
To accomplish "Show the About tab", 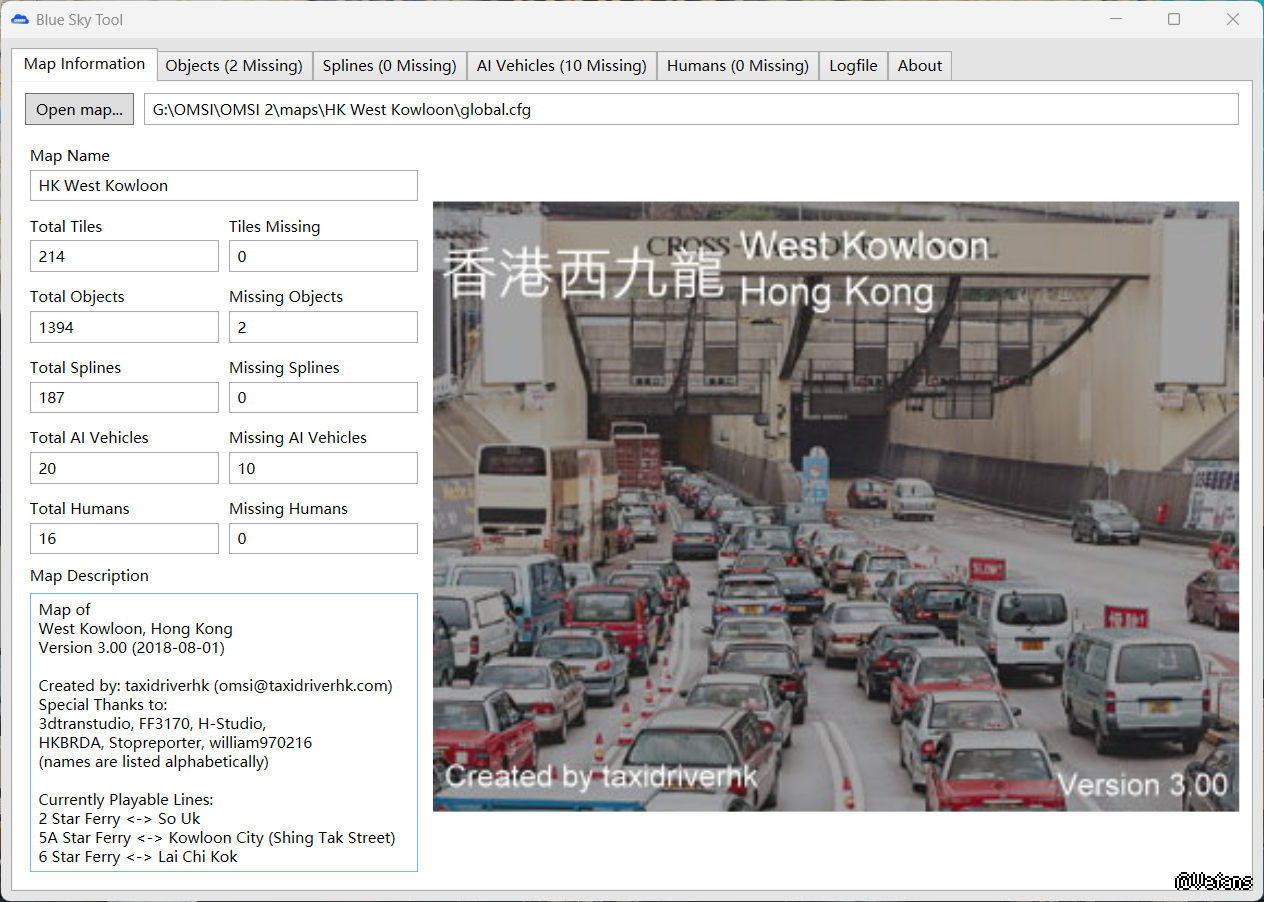I will [x=919, y=66].
